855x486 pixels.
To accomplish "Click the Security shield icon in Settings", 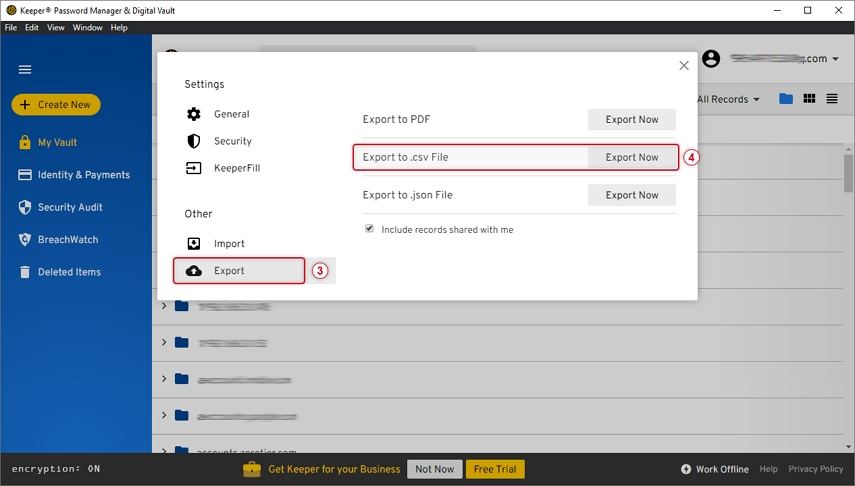I will 194,141.
